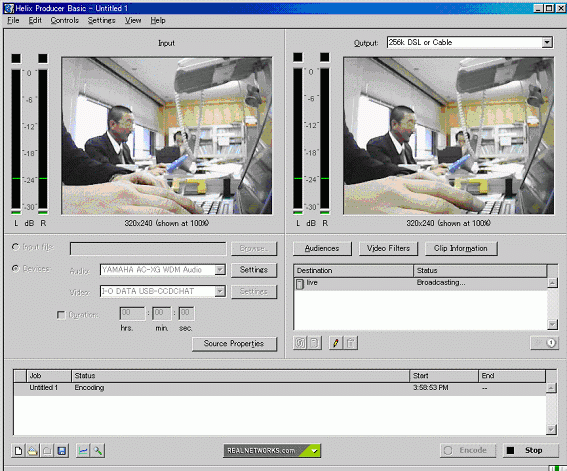Image resolution: width=567 pixels, height=471 pixels.
Task: Open the View menu
Action: (133, 21)
